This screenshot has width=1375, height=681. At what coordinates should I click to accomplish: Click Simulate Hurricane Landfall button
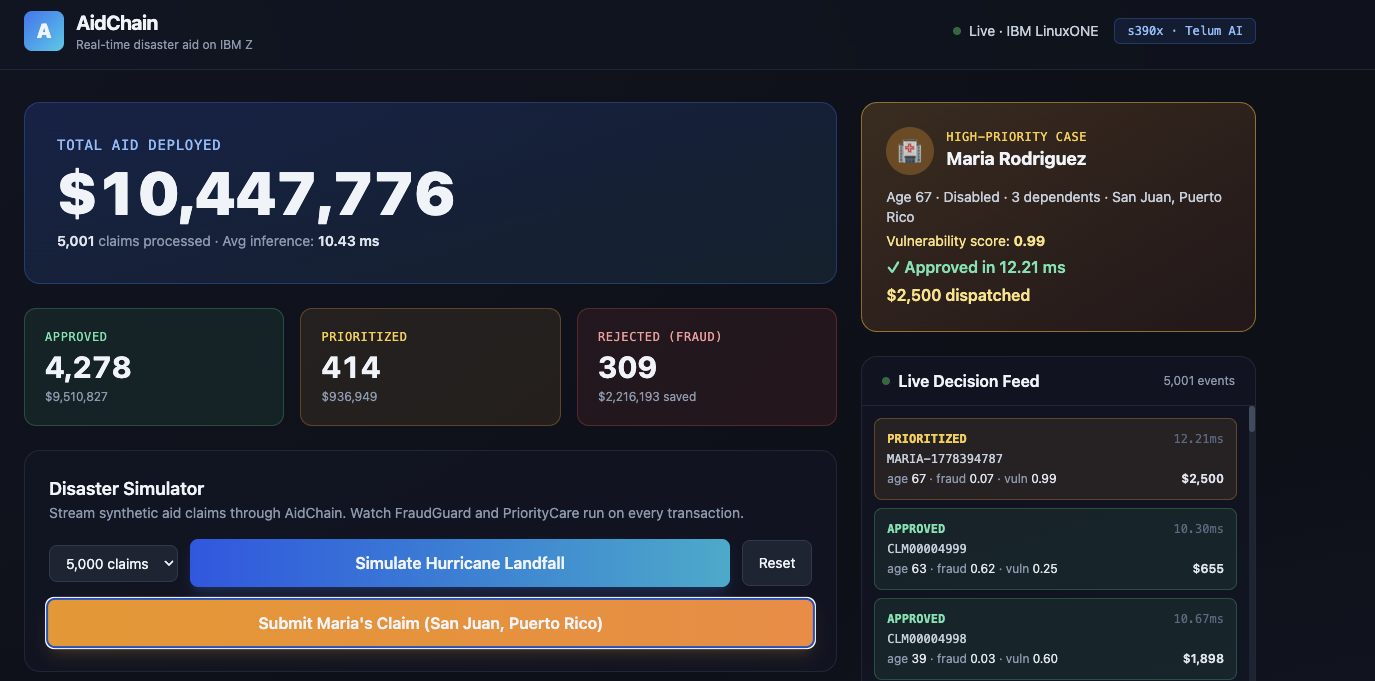(460, 563)
